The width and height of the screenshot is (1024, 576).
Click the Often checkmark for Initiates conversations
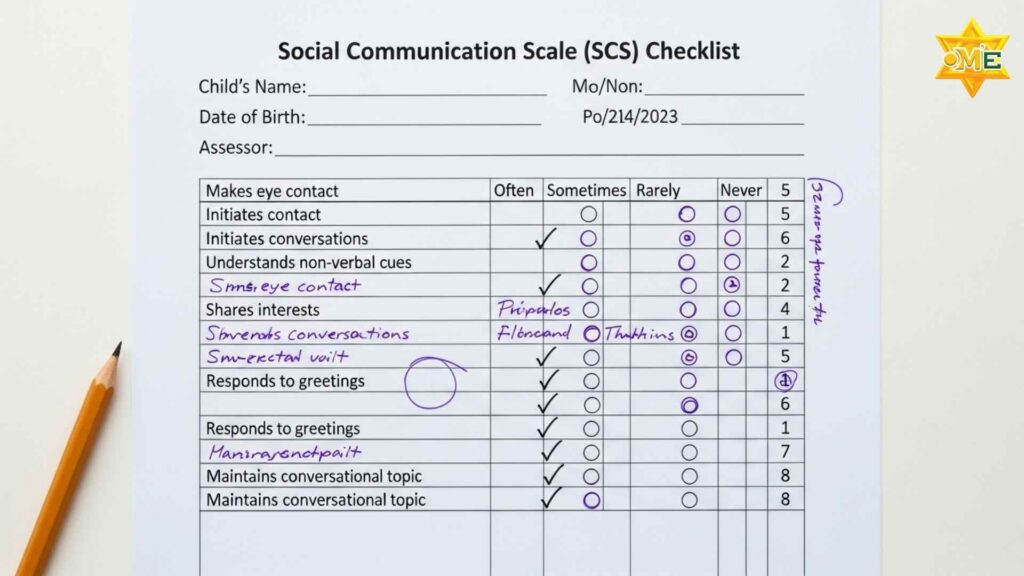[546, 239]
